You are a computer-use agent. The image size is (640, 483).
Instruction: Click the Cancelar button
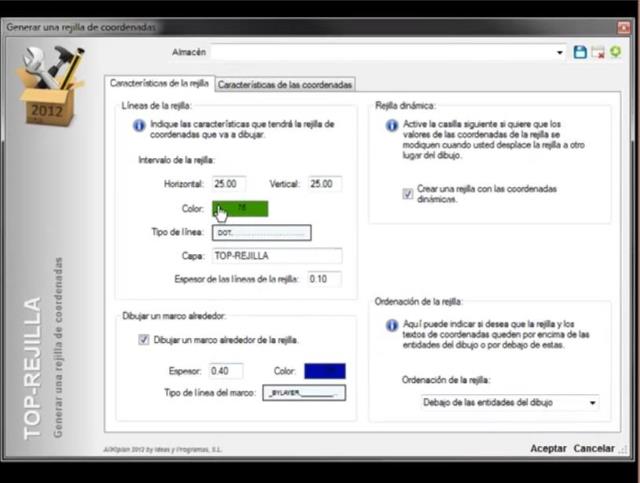594,448
